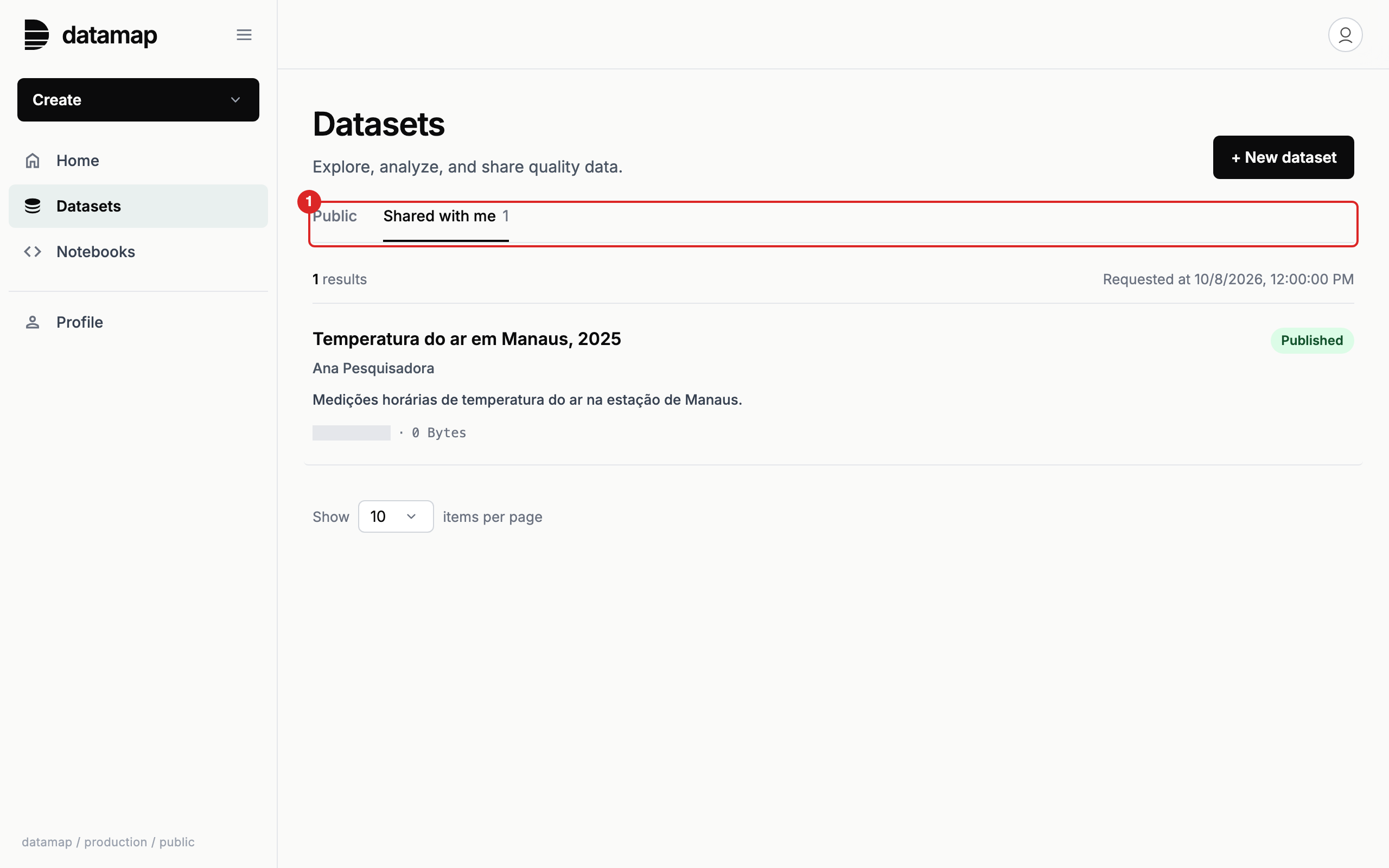1389x868 pixels.
Task: Click the Published status badge
Action: coord(1312,341)
